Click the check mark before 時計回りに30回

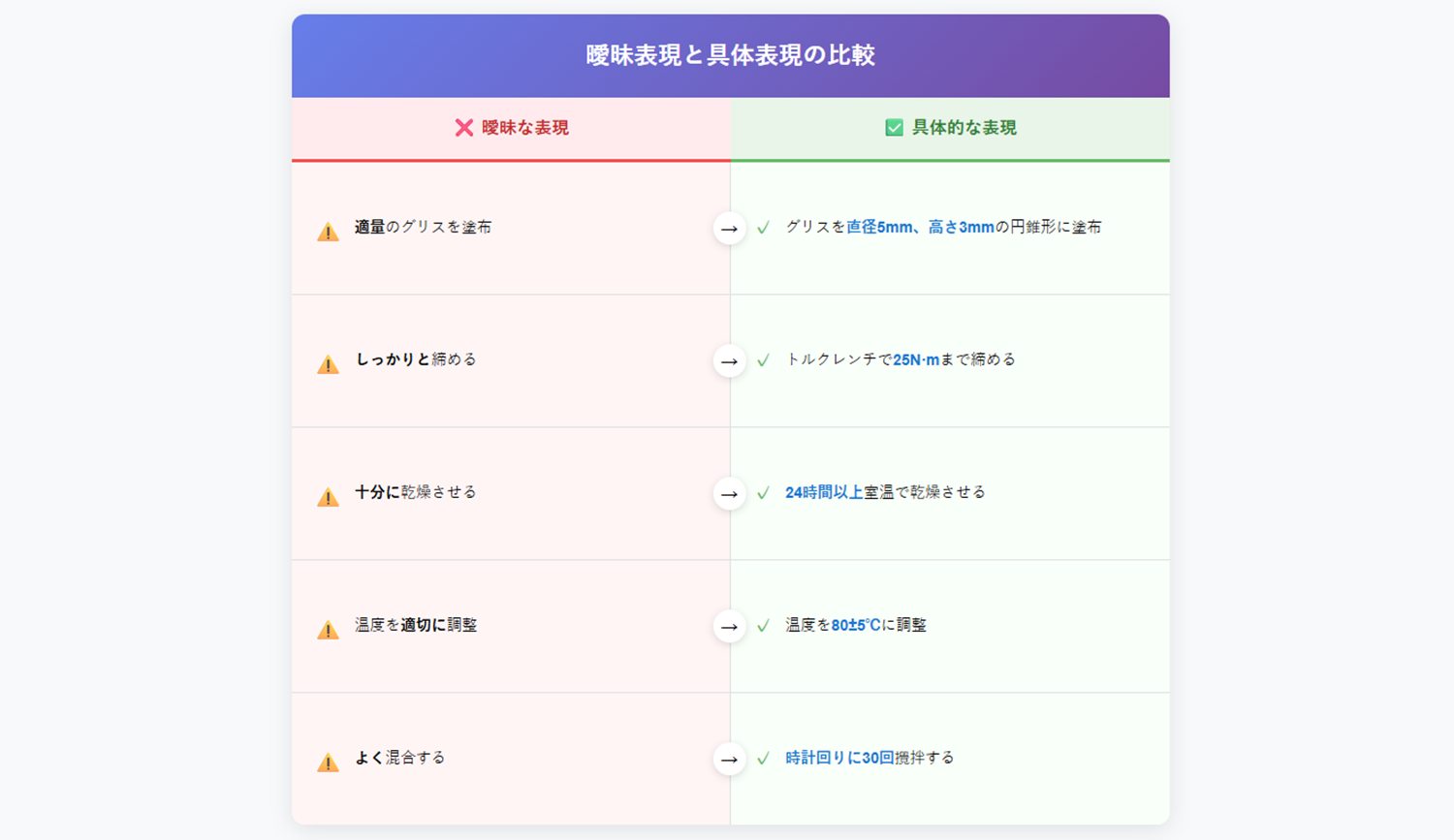pos(764,759)
